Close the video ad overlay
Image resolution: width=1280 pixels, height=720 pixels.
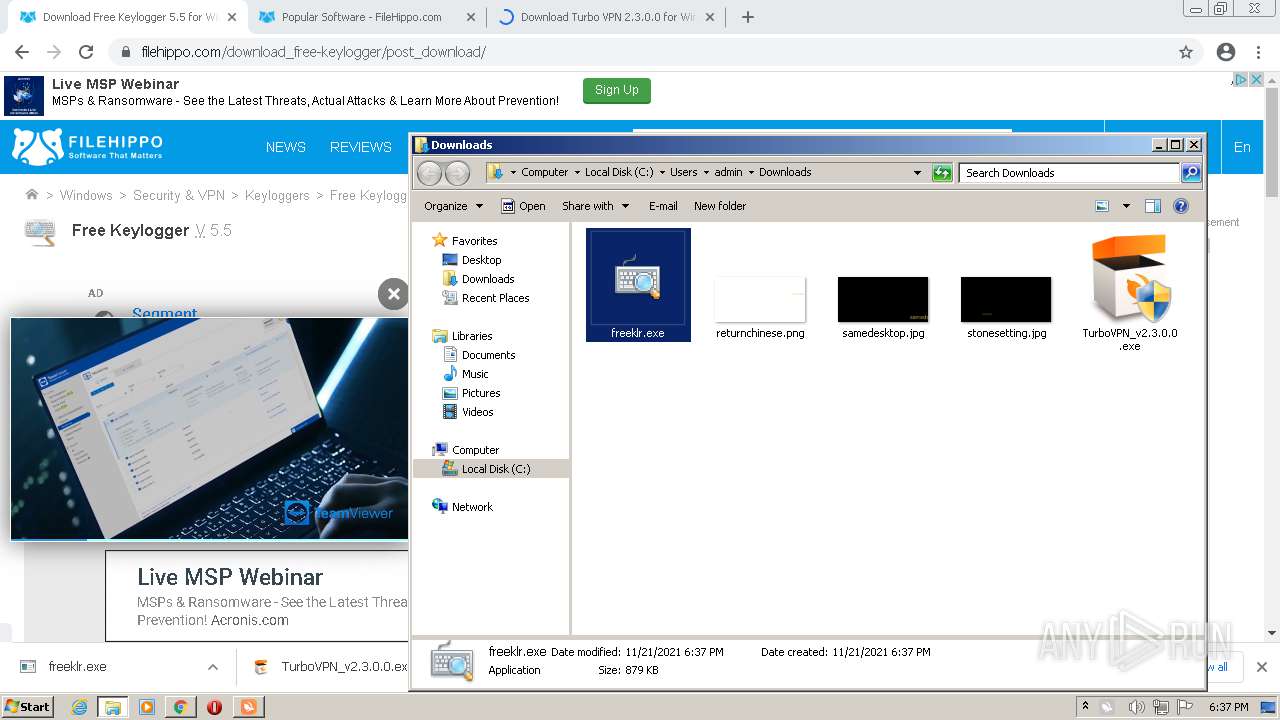tap(393, 293)
